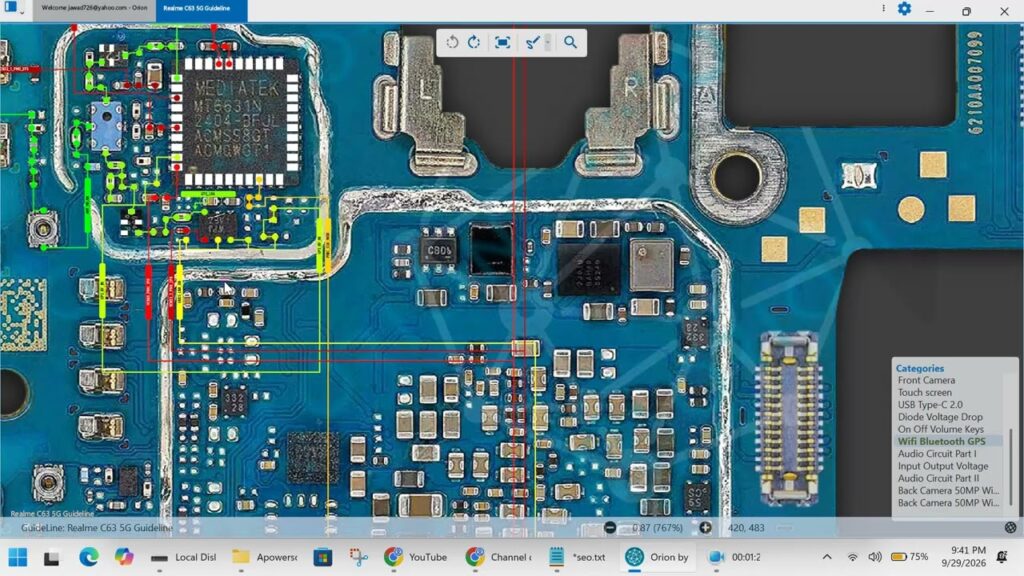Show hidden system tray icons

pyautogui.click(x=827, y=557)
